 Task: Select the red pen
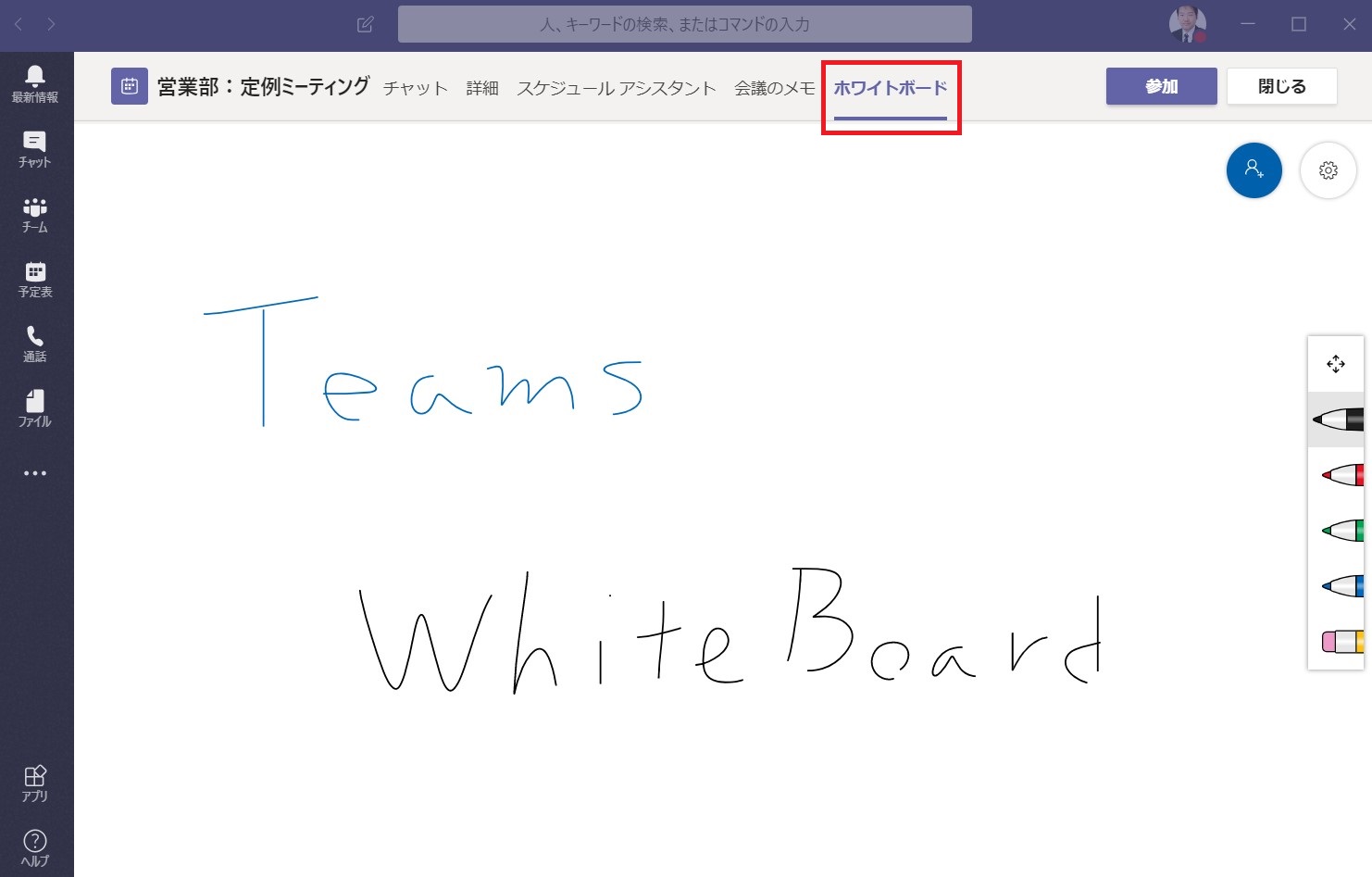coord(1342,475)
